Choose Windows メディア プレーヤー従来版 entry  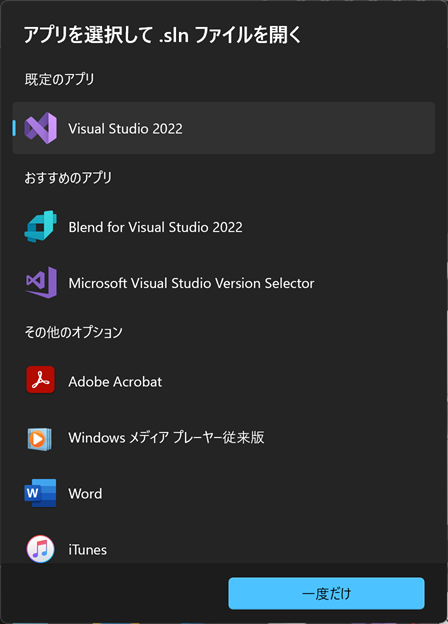(166, 437)
